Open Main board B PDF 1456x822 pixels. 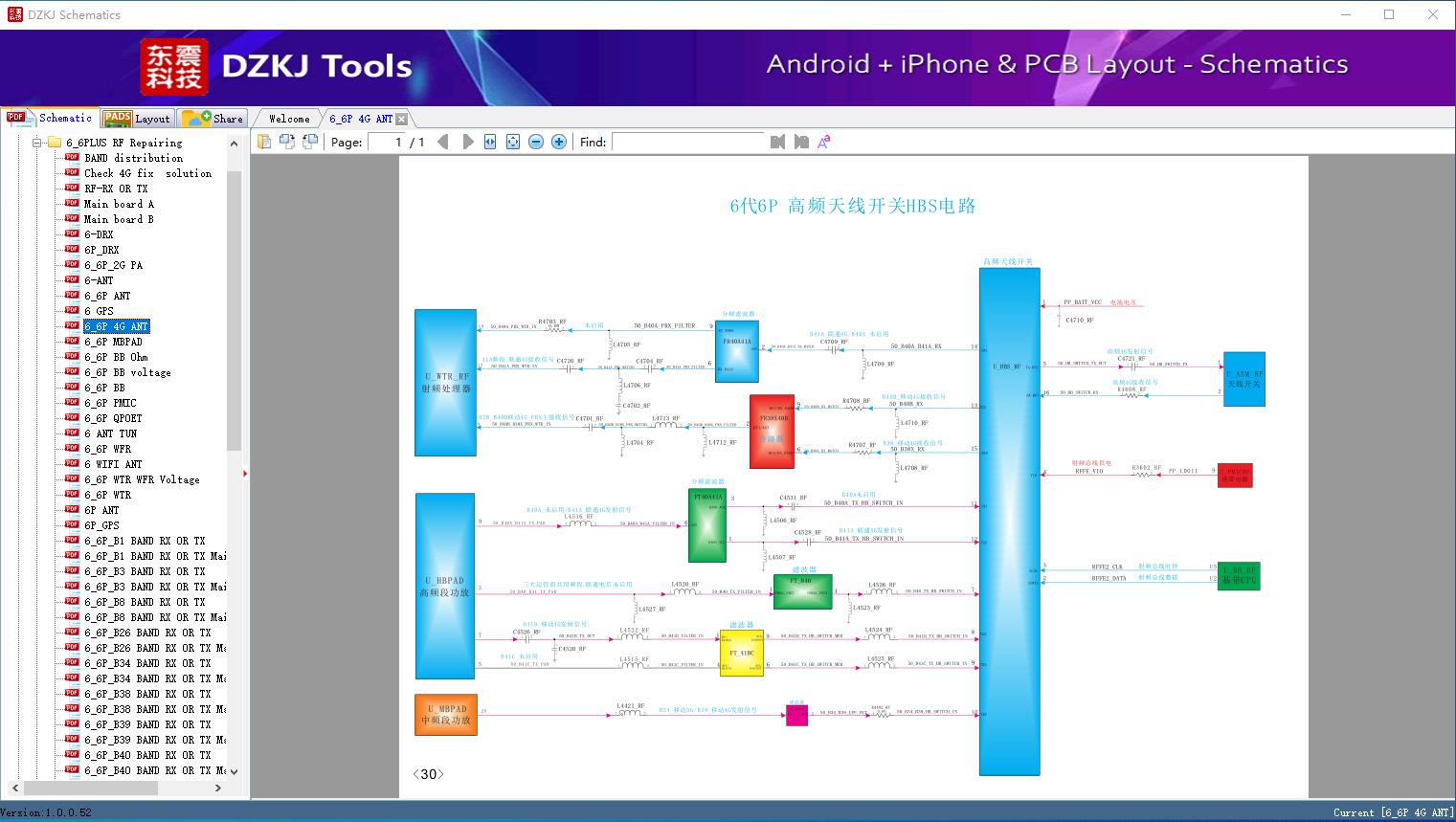tap(119, 219)
